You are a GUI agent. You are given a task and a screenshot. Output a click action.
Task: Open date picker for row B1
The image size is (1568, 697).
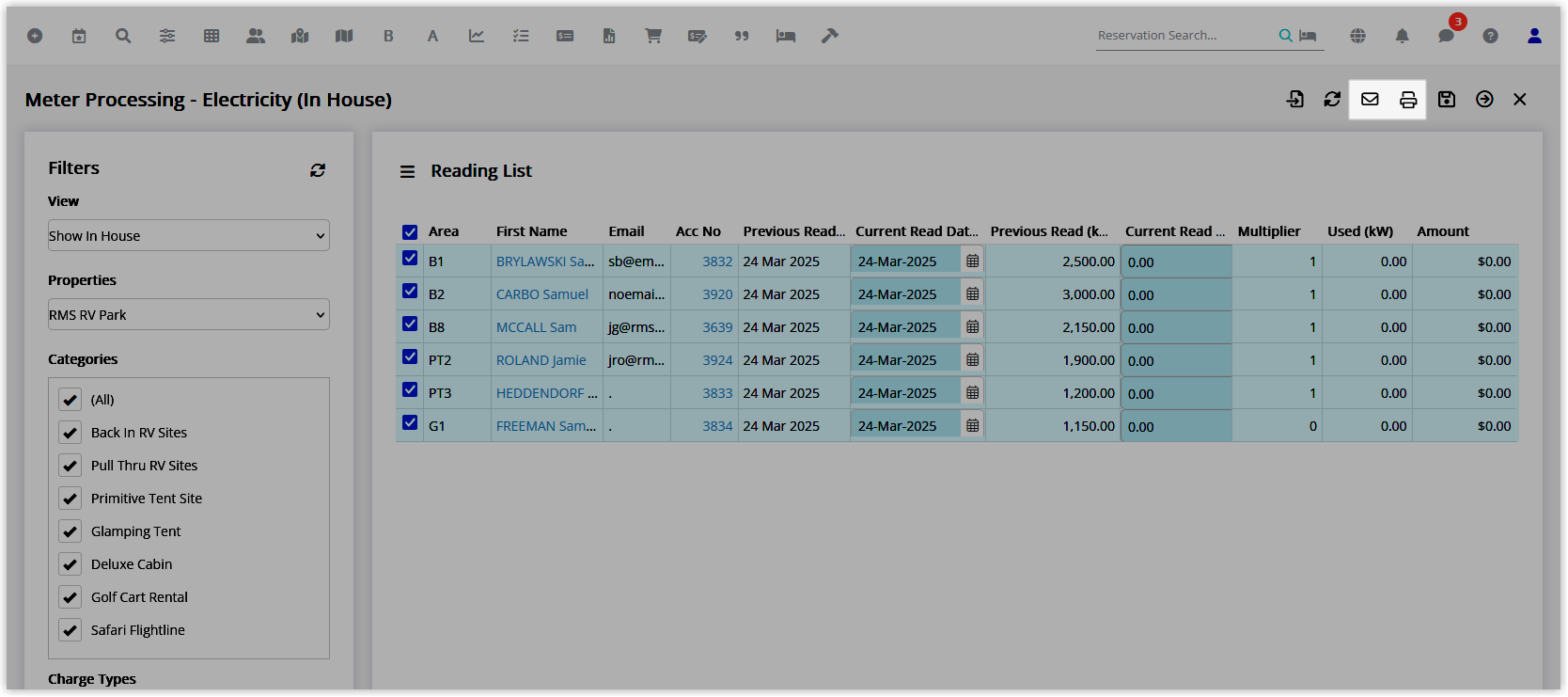[973, 261]
